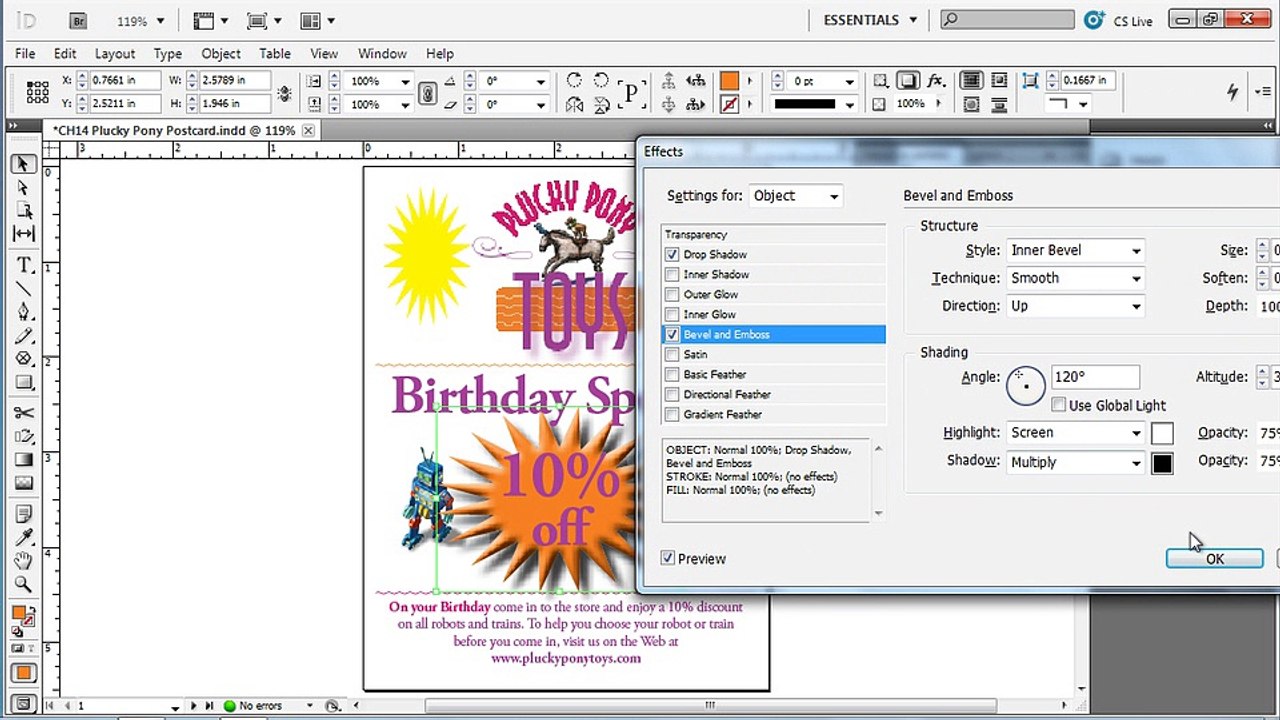
Task: Toggle constrain proportions chain for scaling
Action: click(x=428, y=93)
